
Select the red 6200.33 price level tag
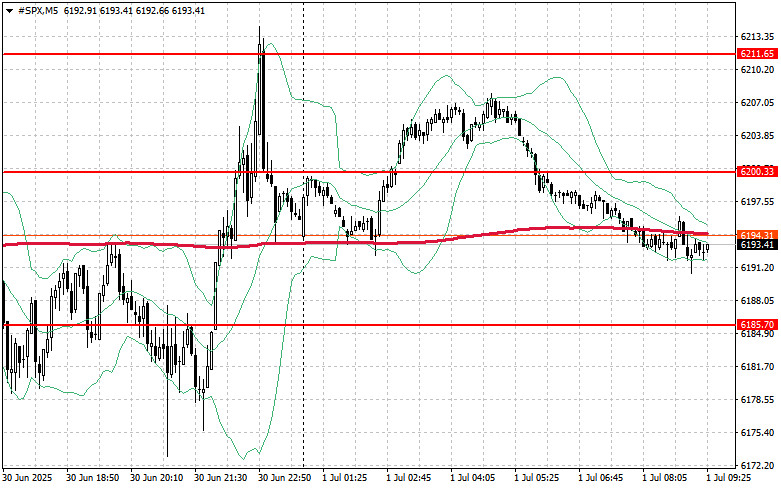754,172
